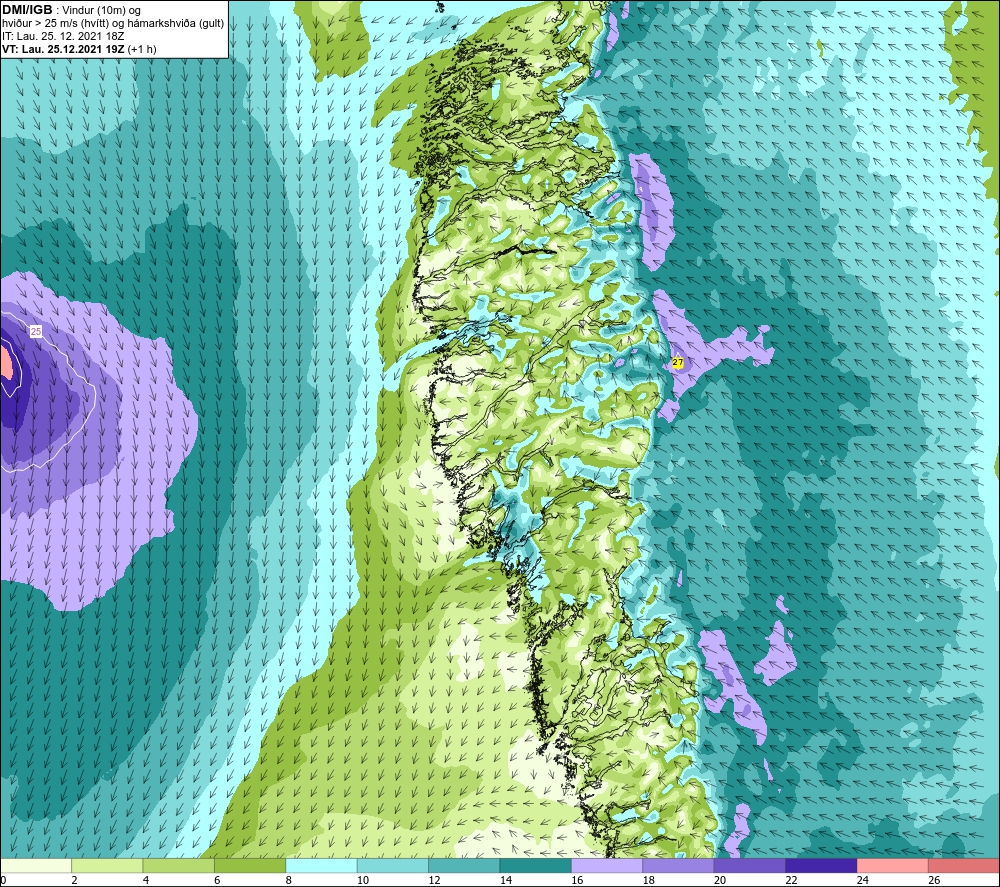This screenshot has height=887, width=1000.
Task: Click the pale yellow 0–2 m/s legend swatch
Action: [36, 865]
